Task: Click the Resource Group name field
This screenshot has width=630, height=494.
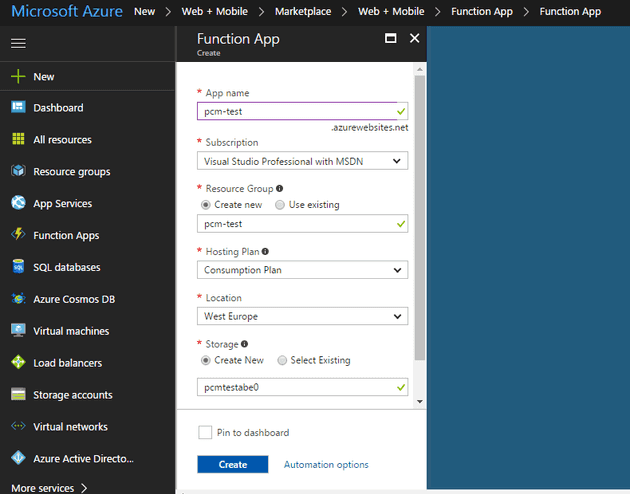Action: tap(303, 224)
